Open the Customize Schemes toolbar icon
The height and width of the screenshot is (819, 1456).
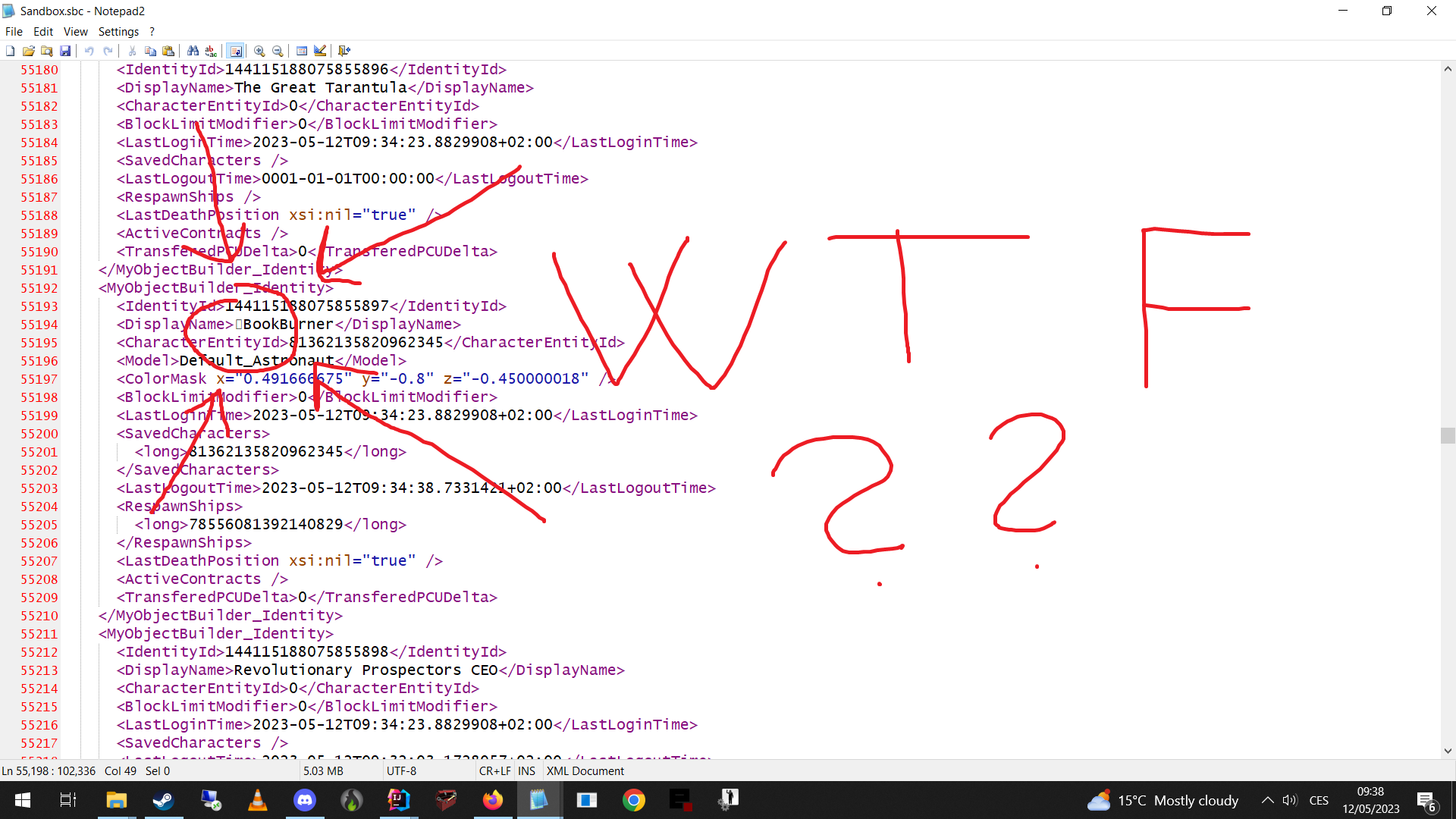320,51
